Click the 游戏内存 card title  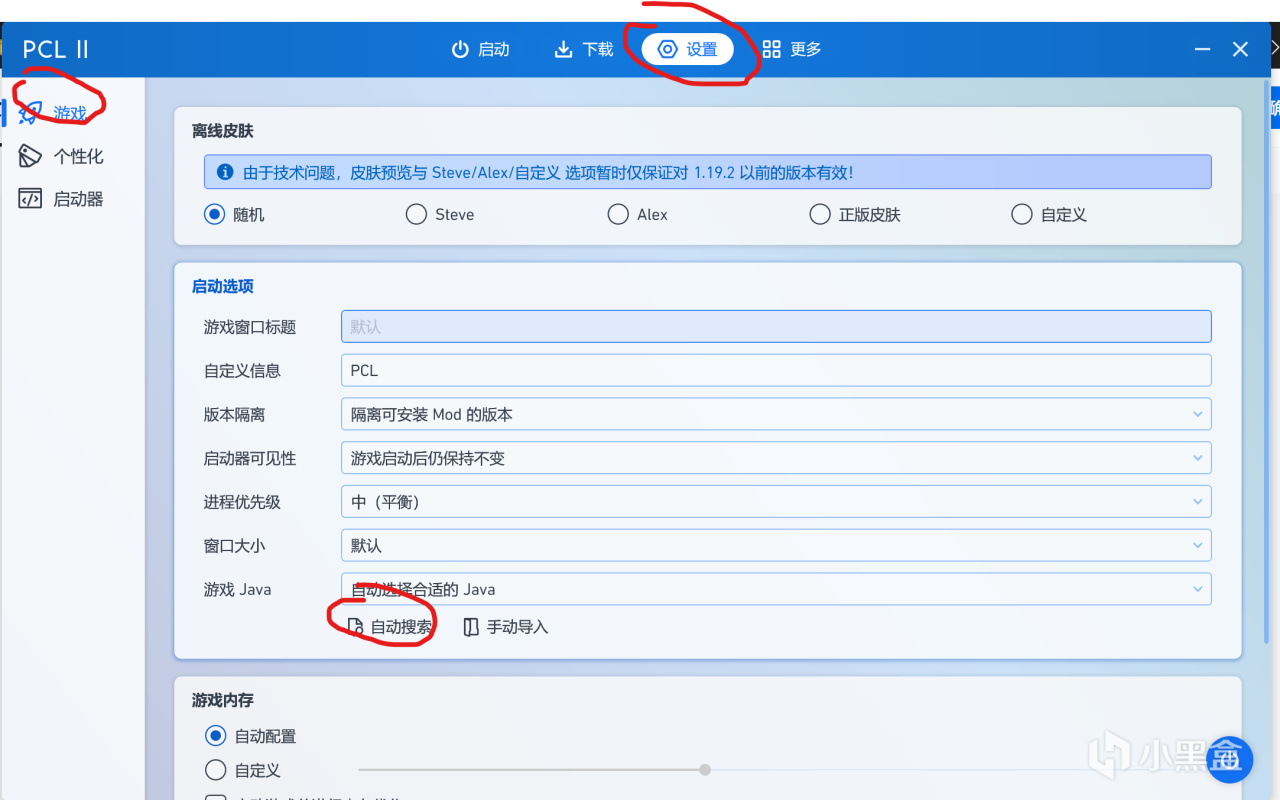(x=223, y=700)
